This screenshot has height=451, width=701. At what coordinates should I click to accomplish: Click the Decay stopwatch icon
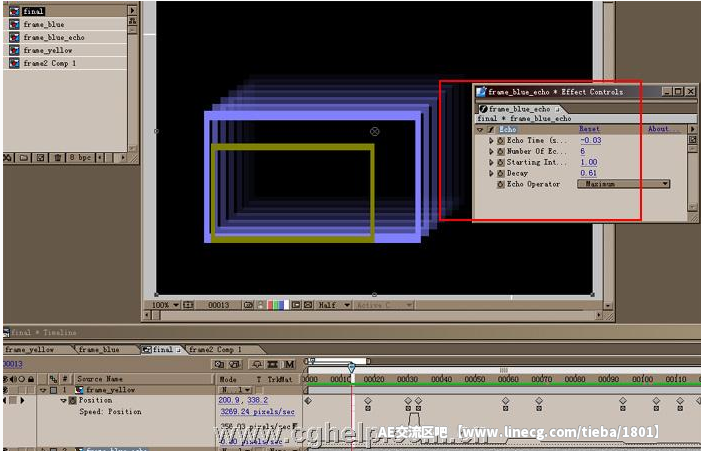click(x=501, y=173)
